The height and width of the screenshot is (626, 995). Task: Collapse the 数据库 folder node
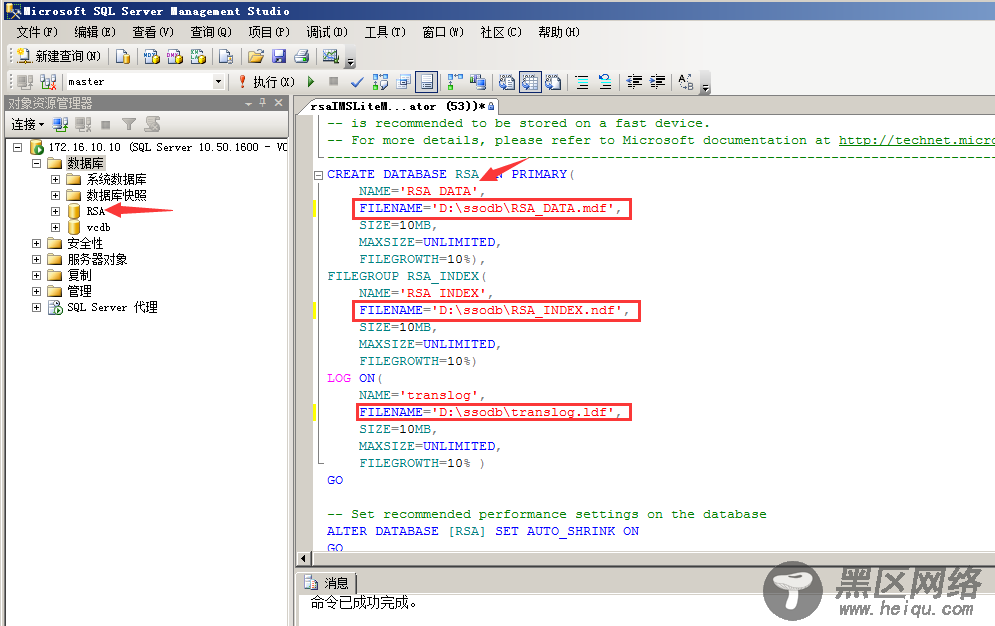(x=37, y=163)
